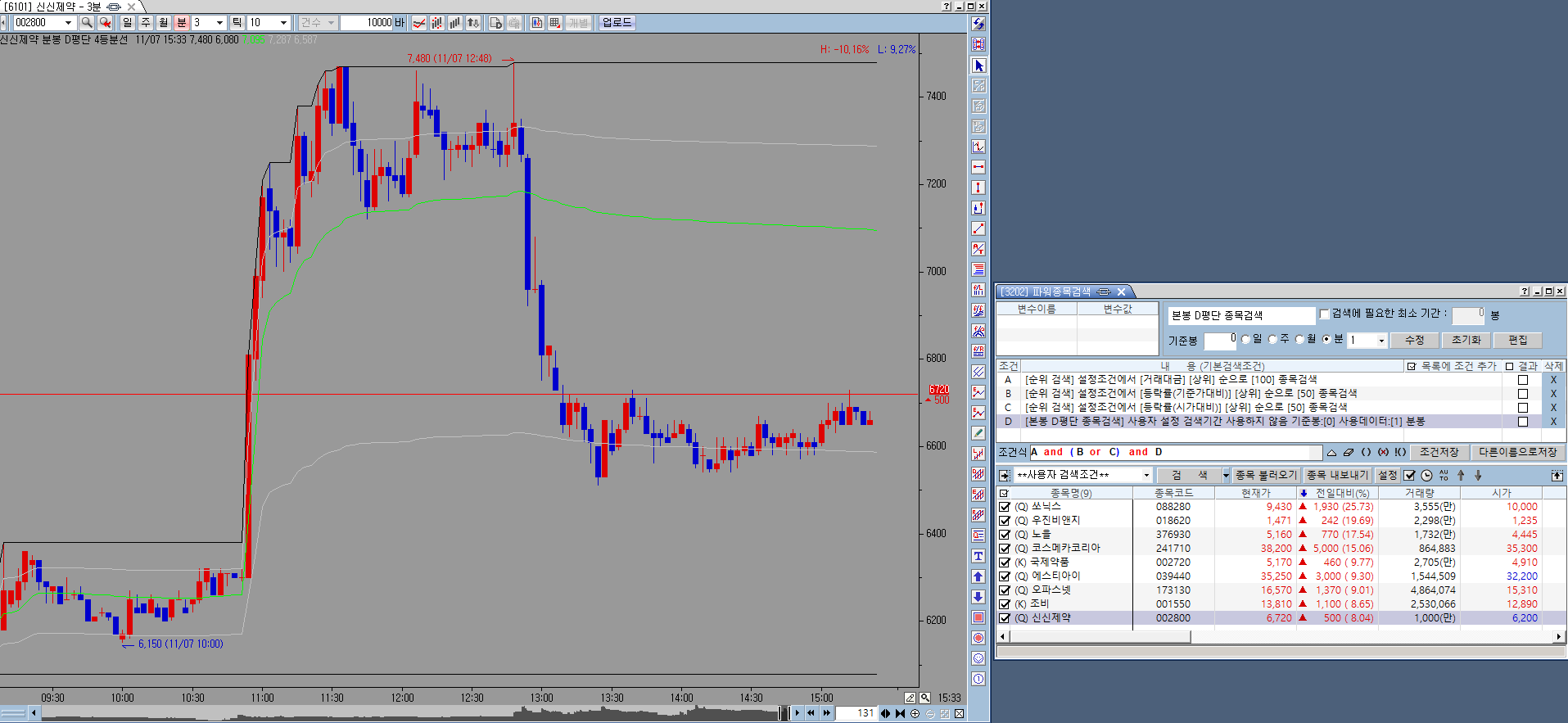Select the 일 (day) radio button
Viewport: 1568px width, 723px height.
(x=1245, y=339)
